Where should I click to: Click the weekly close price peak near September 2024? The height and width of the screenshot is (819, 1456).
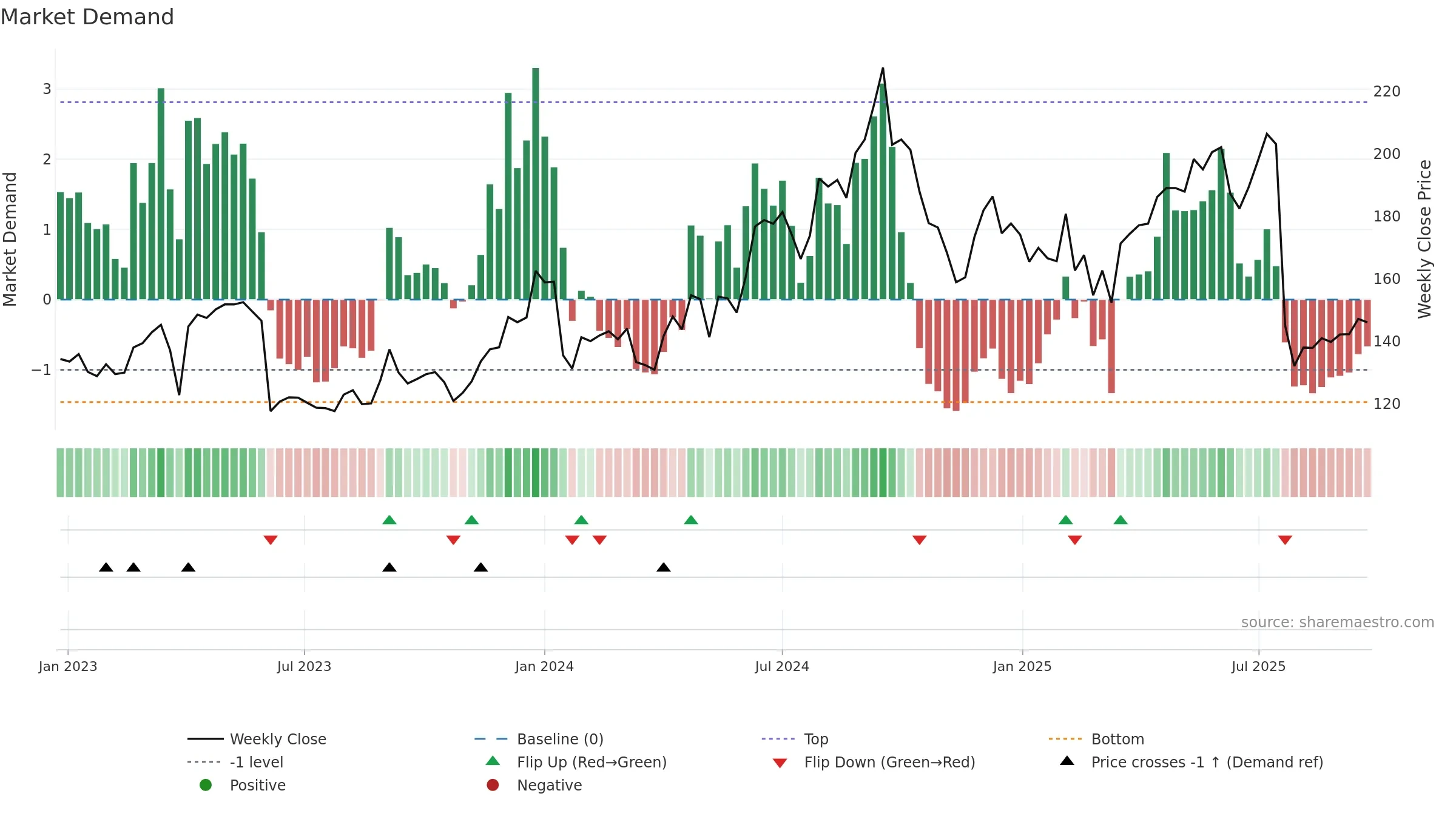pyautogui.click(x=883, y=69)
